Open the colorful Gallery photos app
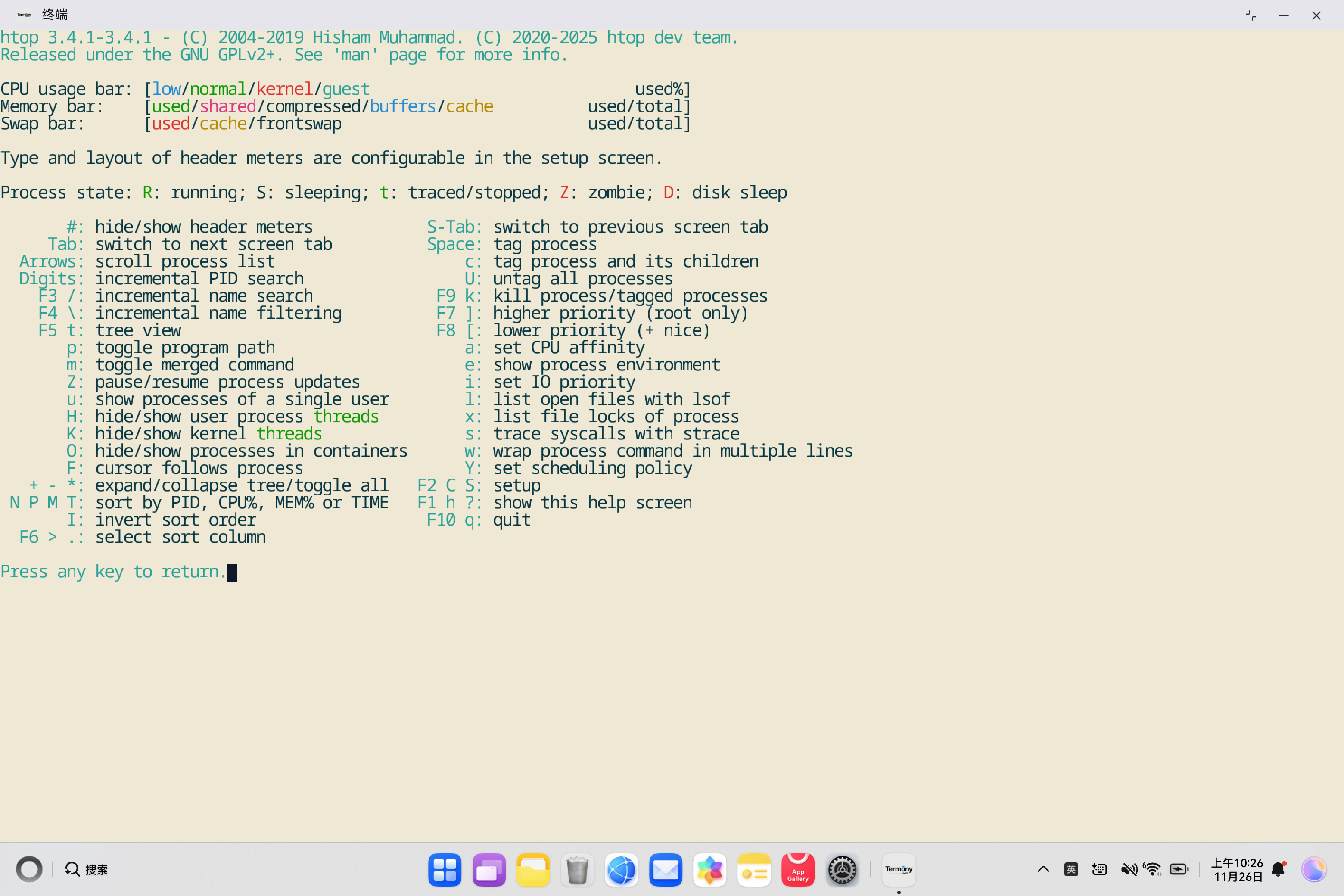Viewport: 1344px width, 896px height. point(709,870)
